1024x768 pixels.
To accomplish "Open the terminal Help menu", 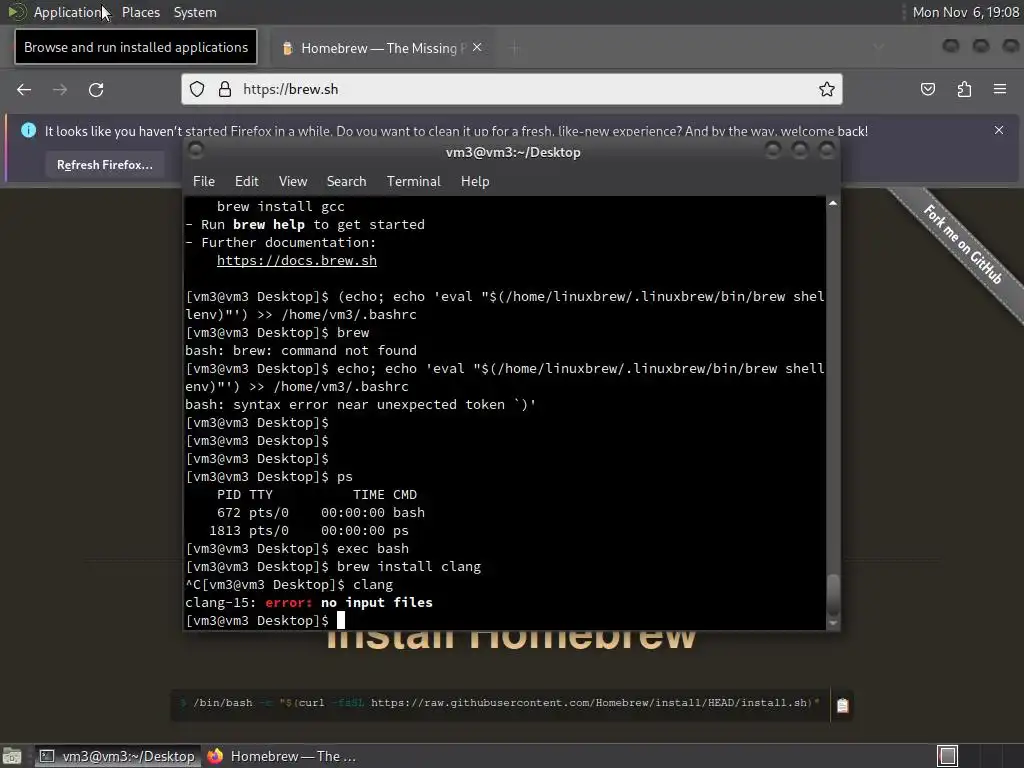I will coord(475,182).
